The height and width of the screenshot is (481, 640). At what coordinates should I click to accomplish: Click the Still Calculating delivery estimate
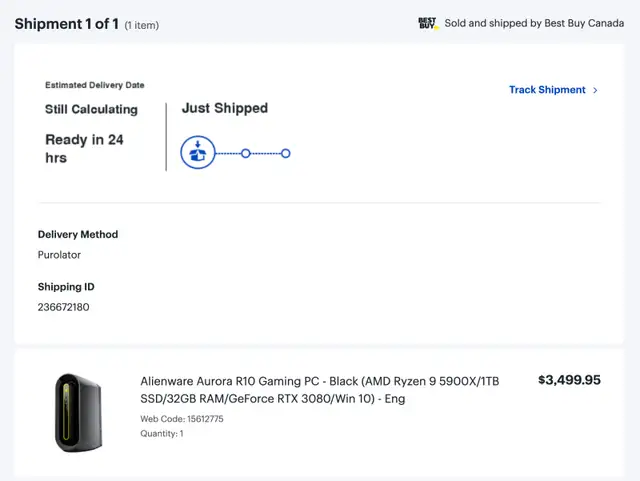click(x=91, y=109)
